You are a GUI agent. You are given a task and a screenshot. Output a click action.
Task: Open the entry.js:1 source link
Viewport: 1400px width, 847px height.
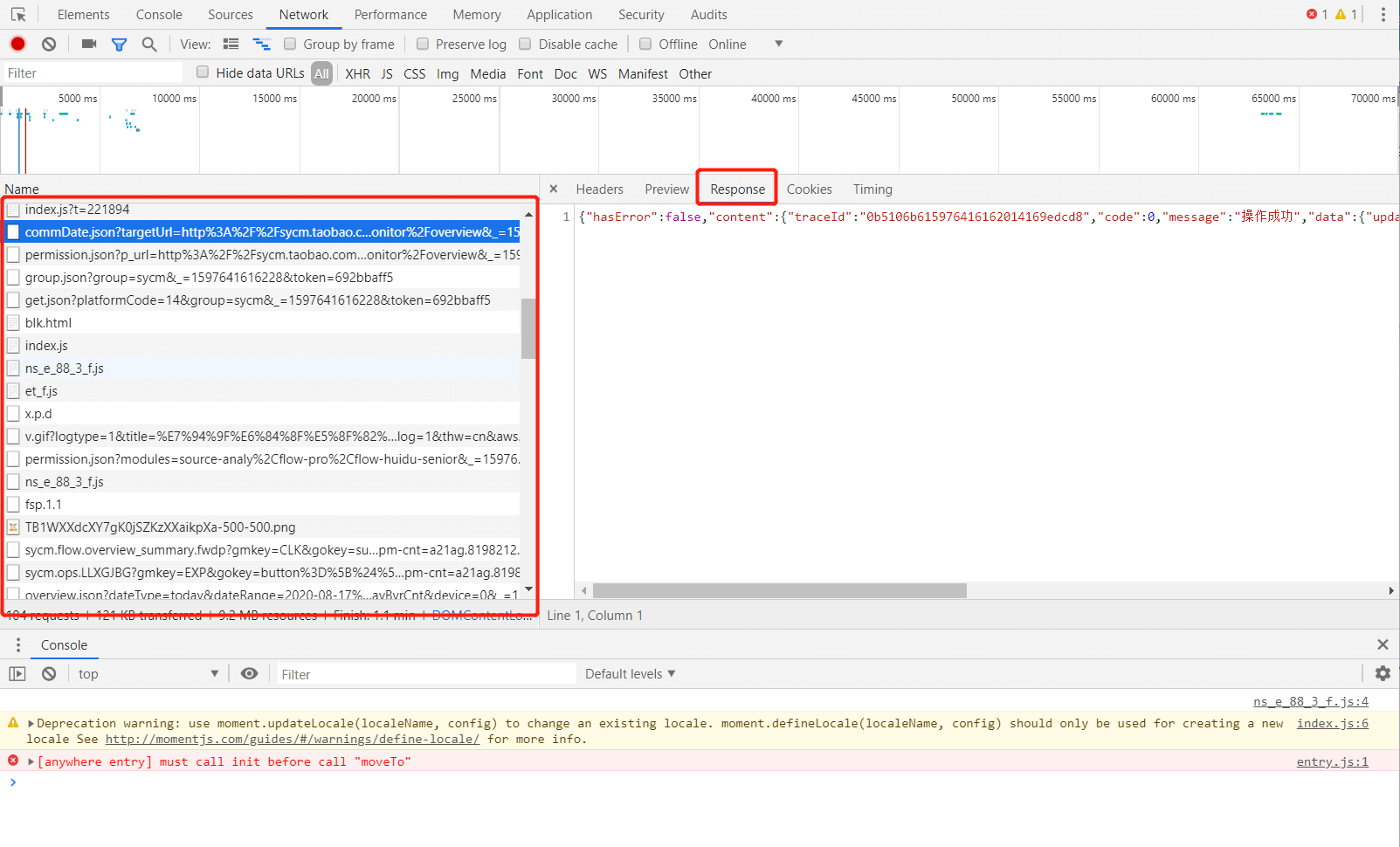pos(1333,761)
